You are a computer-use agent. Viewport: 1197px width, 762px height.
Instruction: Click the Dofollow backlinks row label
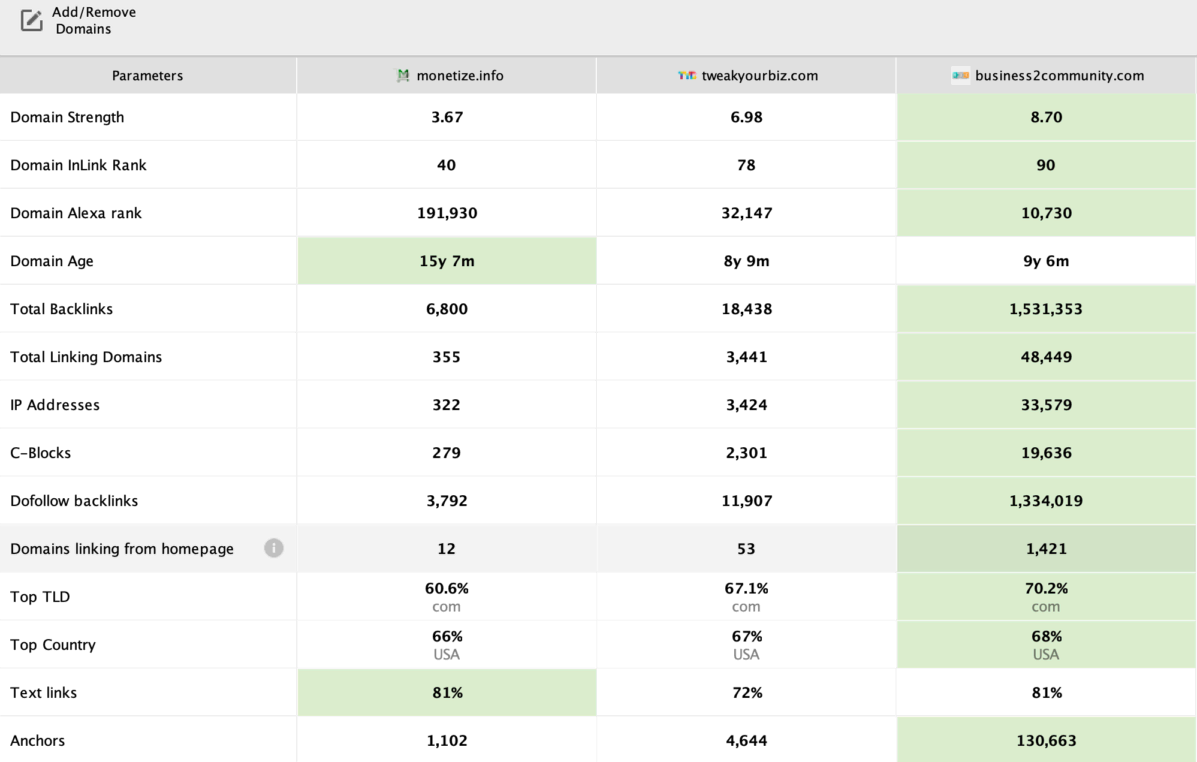(x=74, y=502)
